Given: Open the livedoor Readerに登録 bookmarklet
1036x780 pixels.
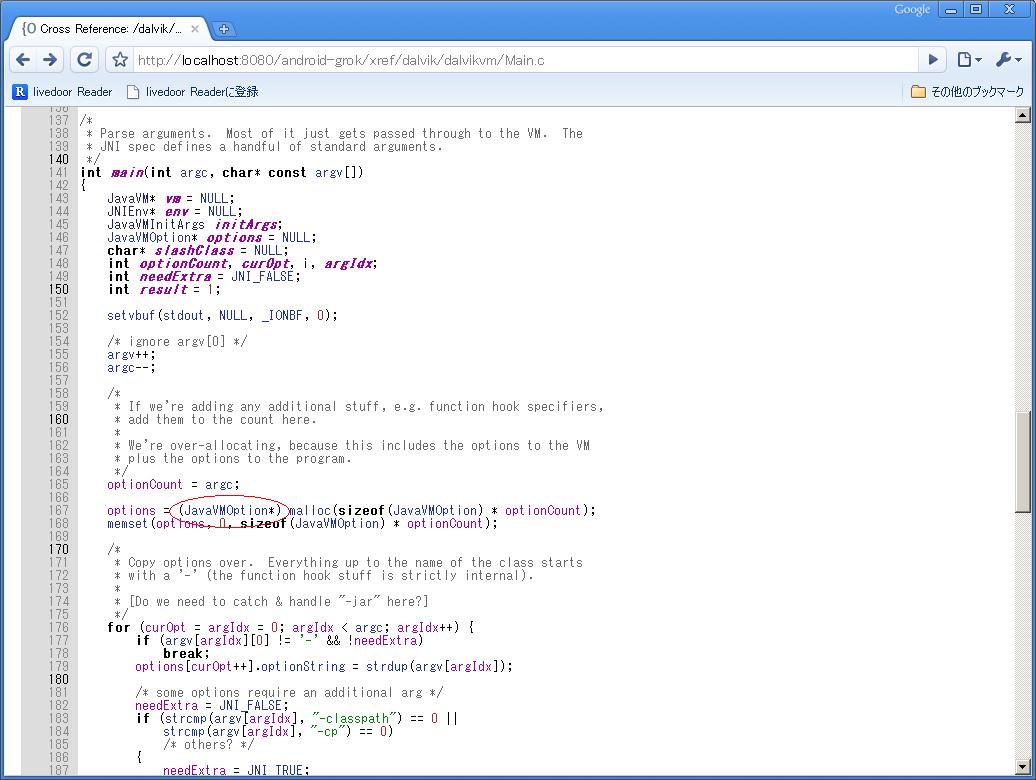Looking at the screenshot, I should coord(193,92).
